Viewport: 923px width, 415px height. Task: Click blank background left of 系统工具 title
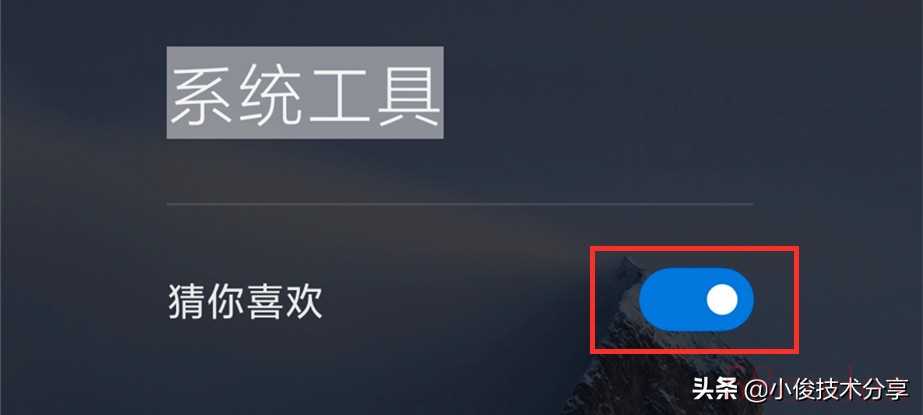tap(82, 92)
